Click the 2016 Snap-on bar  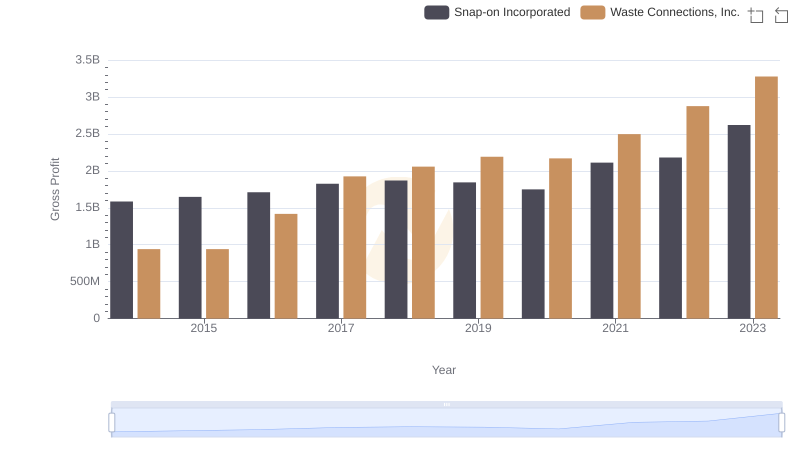(x=259, y=255)
